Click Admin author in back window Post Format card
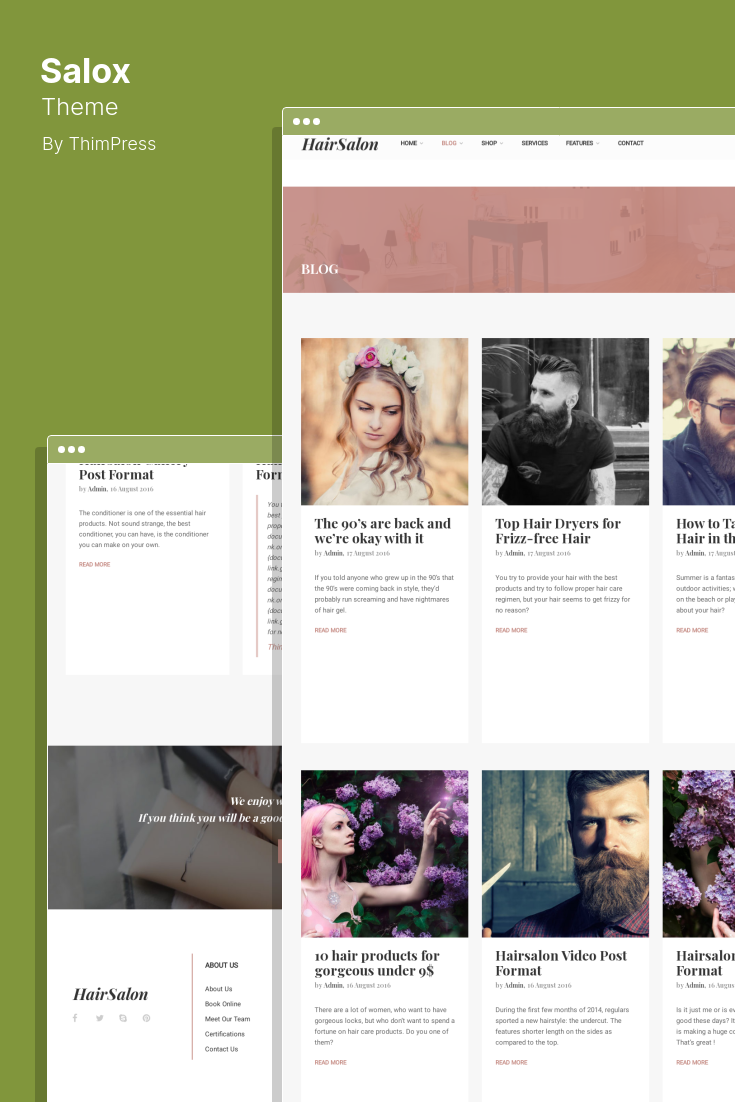Image resolution: width=735 pixels, height=1102 pixels. tap(97, 488)
